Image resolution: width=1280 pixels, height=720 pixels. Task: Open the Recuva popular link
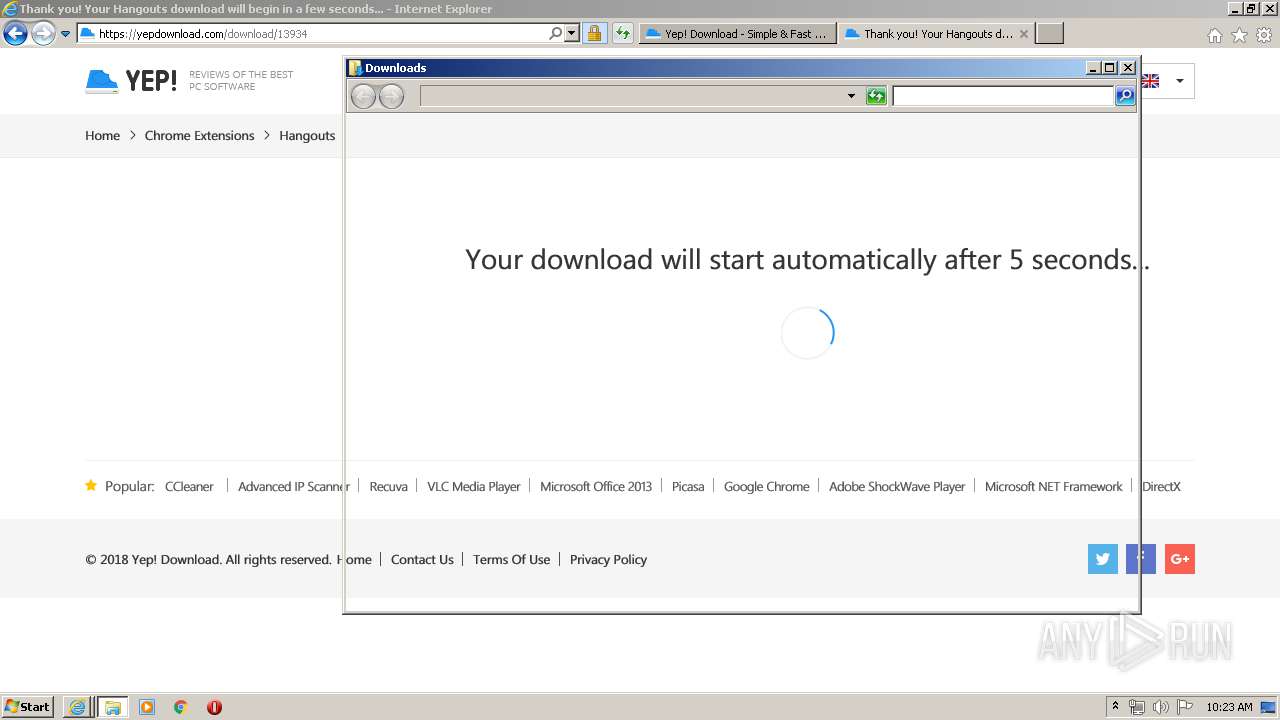(388, 486)
